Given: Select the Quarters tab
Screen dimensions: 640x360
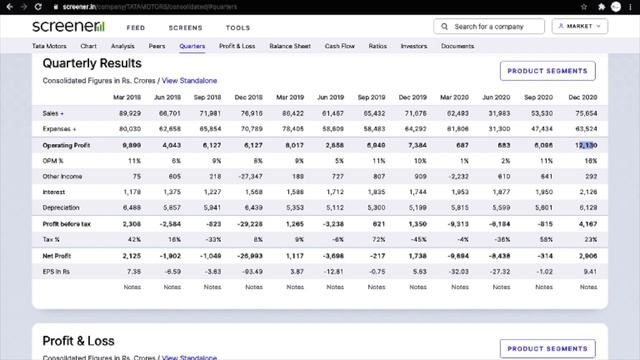Looking at the screenshot, I should click(x=192, y=46).
